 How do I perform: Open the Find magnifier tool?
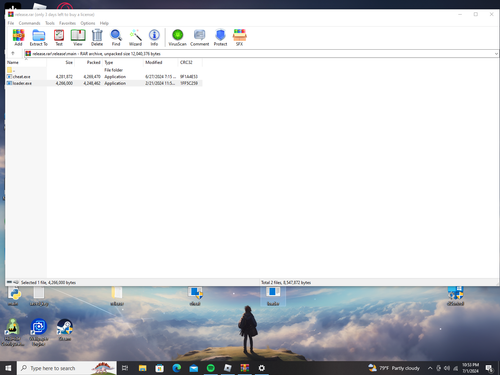pos(116,37)
